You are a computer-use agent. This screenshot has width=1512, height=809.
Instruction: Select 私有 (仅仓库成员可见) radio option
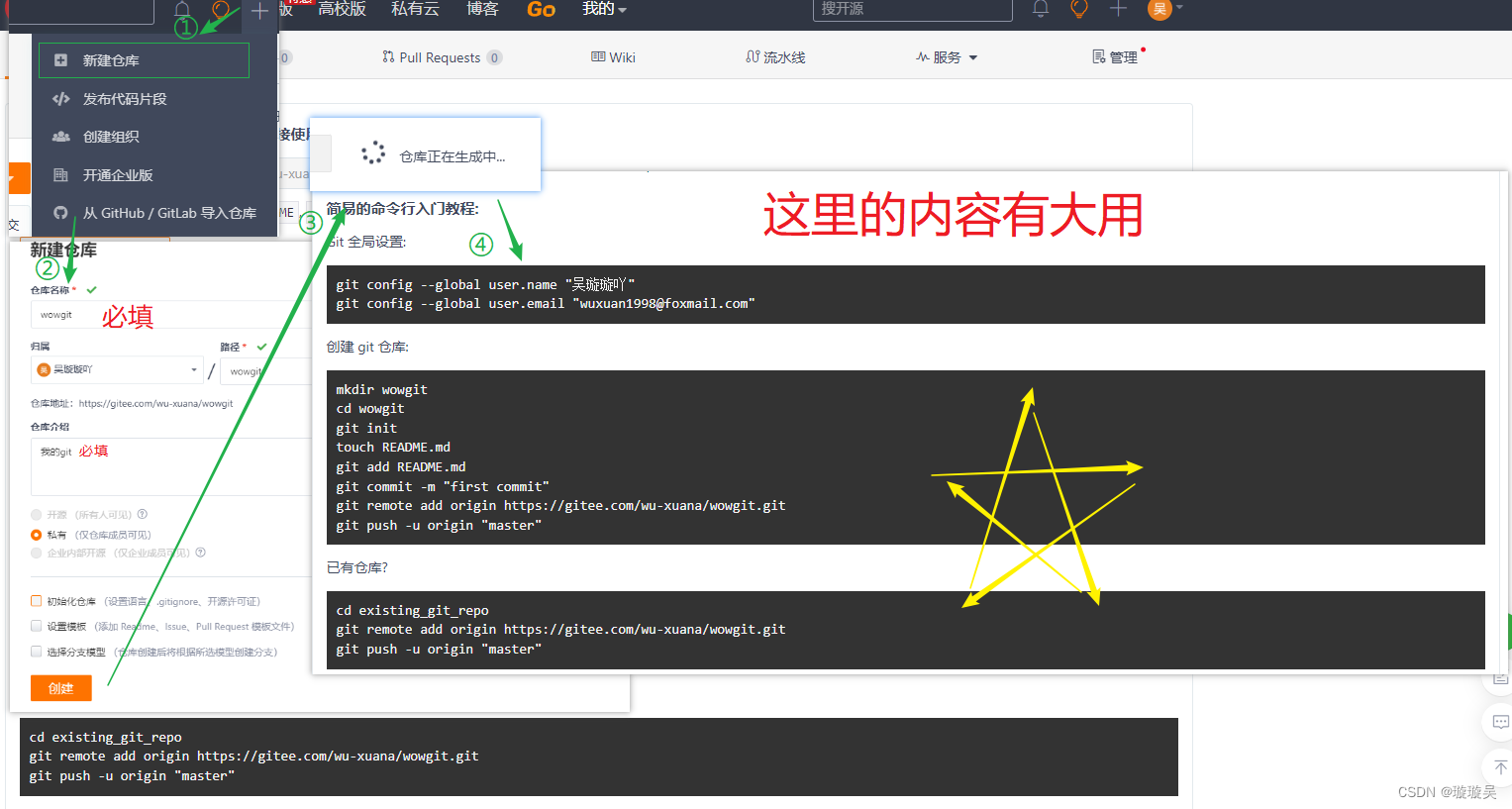click(x=37, y=535)
